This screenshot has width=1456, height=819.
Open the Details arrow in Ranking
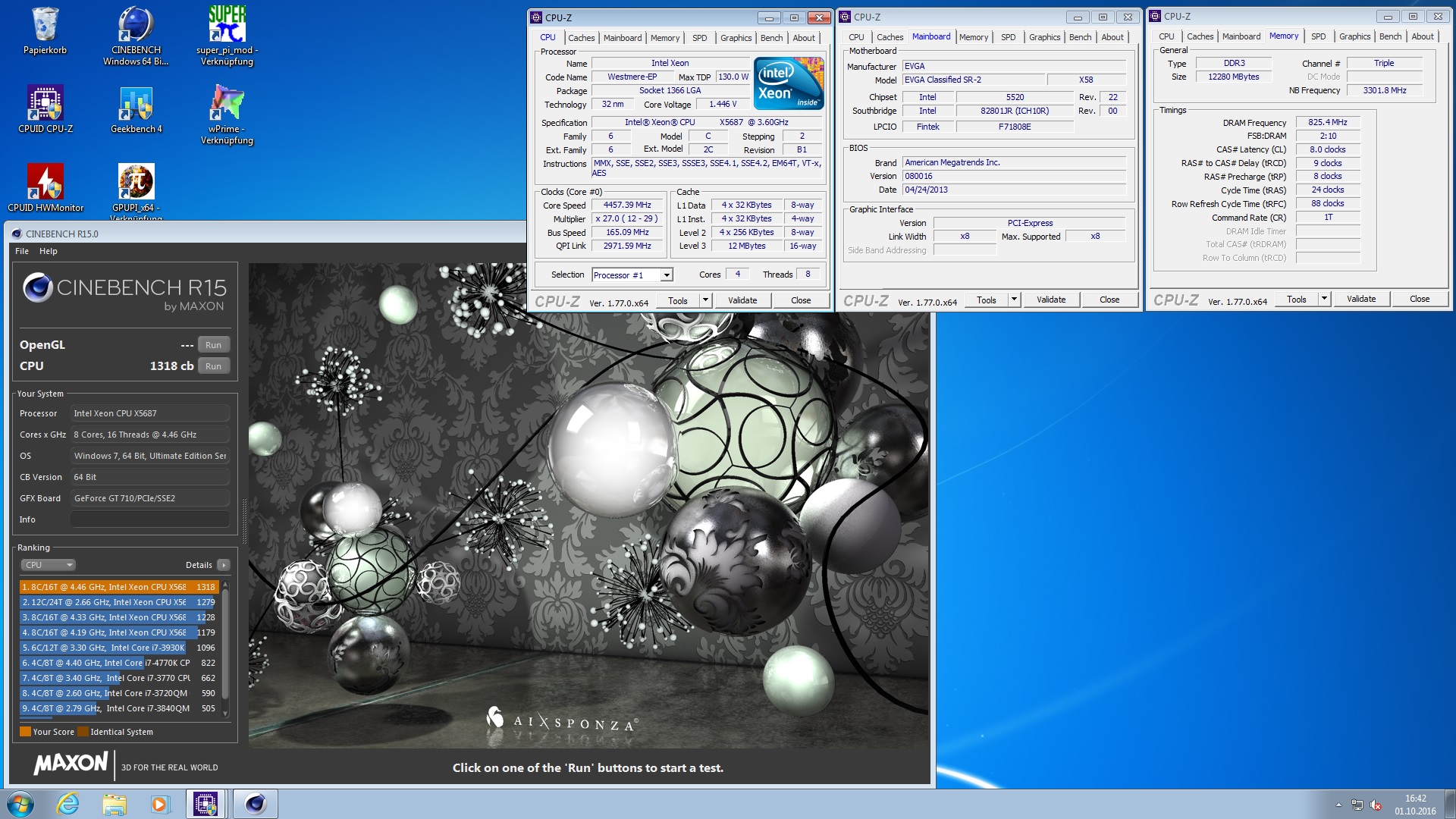click(224, 565)
